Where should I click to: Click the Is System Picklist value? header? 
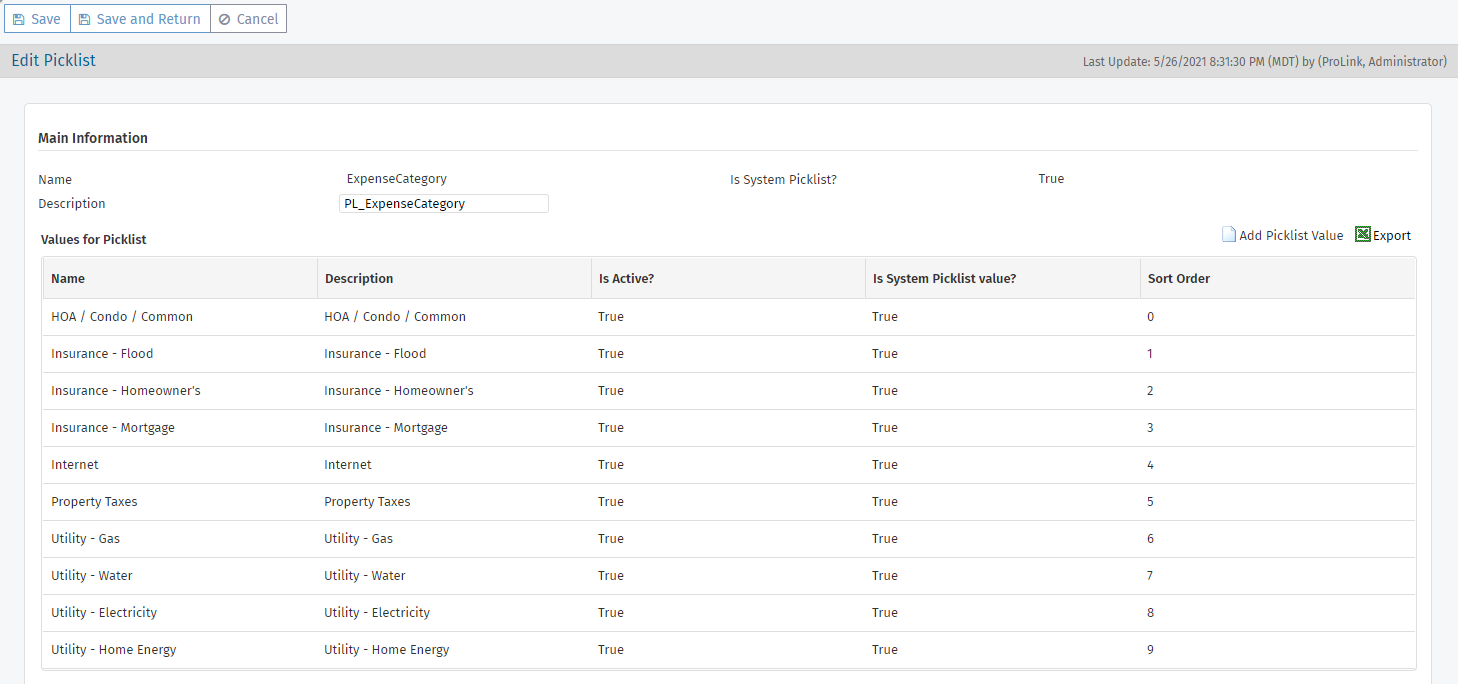coord(944,279)
